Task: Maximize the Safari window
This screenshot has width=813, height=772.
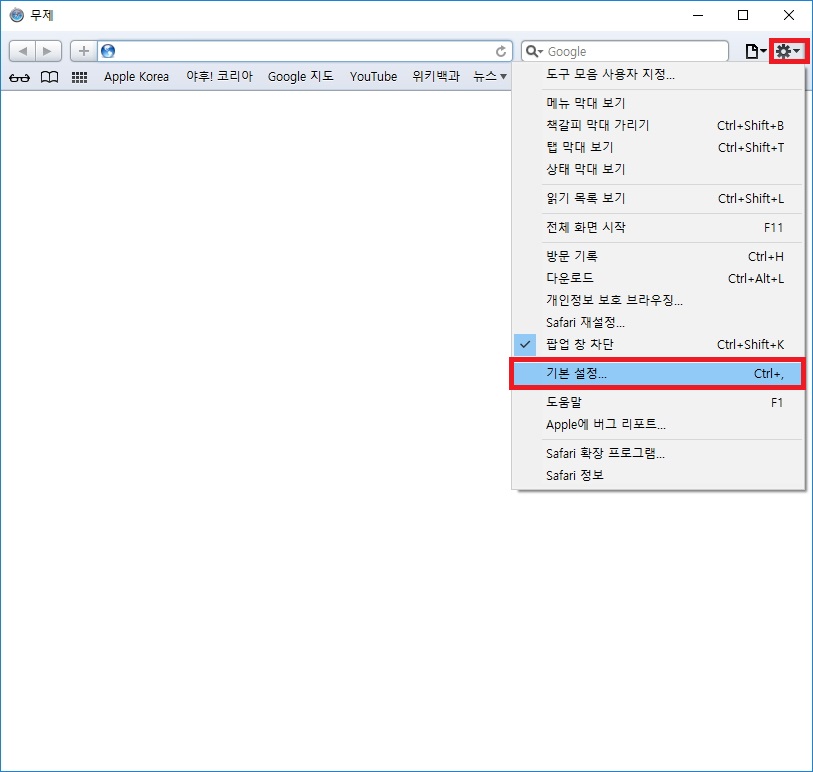Action: 743,15
